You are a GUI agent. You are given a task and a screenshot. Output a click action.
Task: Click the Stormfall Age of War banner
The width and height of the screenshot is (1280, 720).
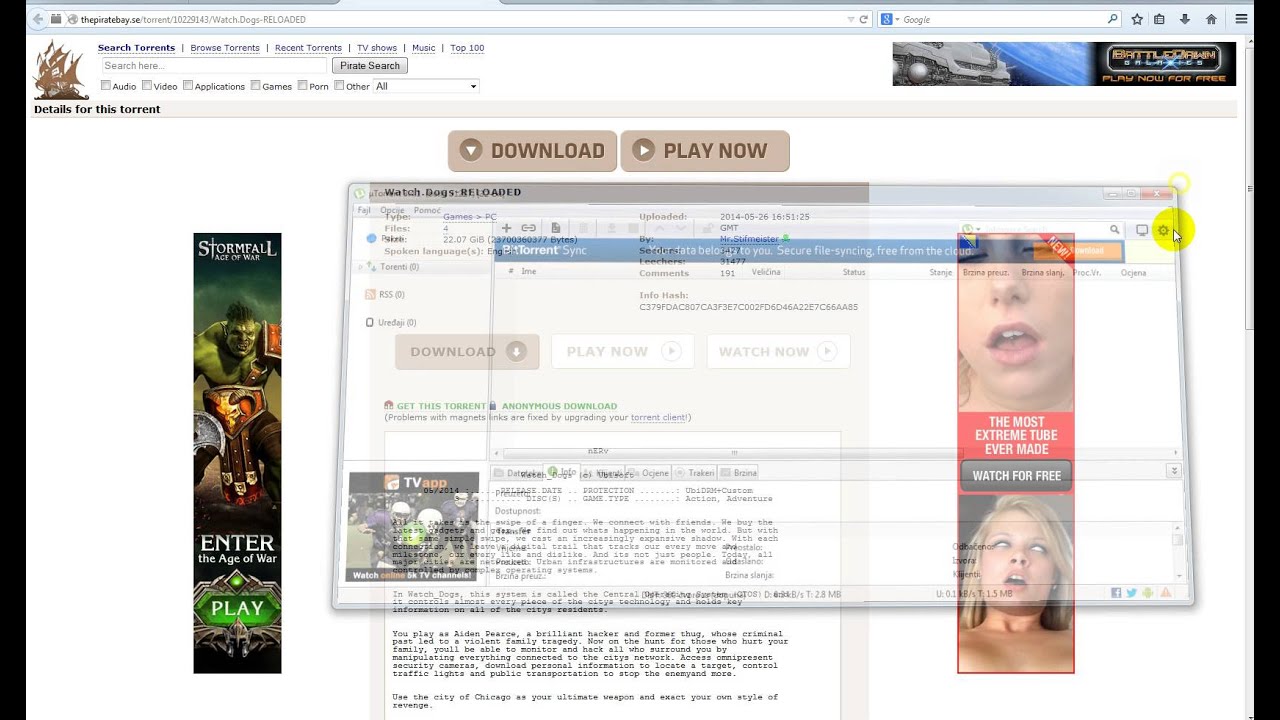pos(237,453)
